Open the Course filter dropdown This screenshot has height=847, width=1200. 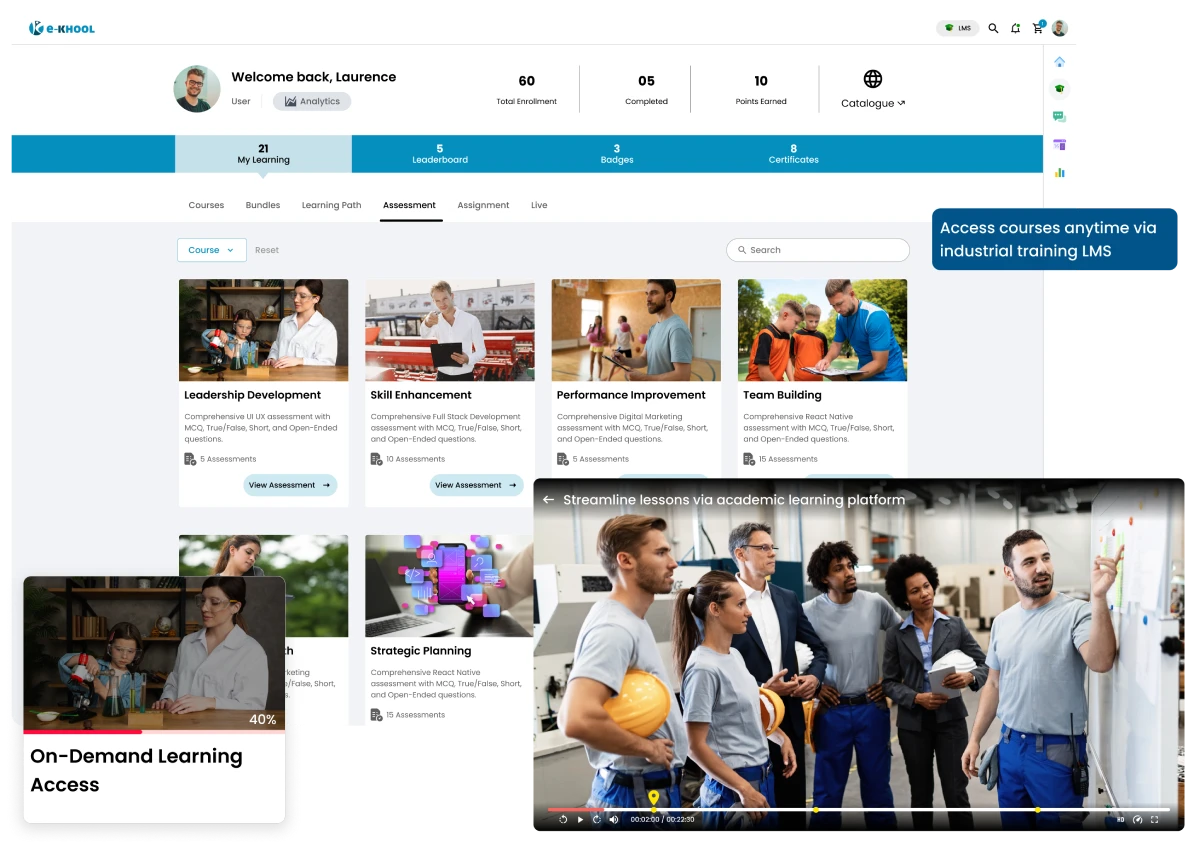coord(211,250)
